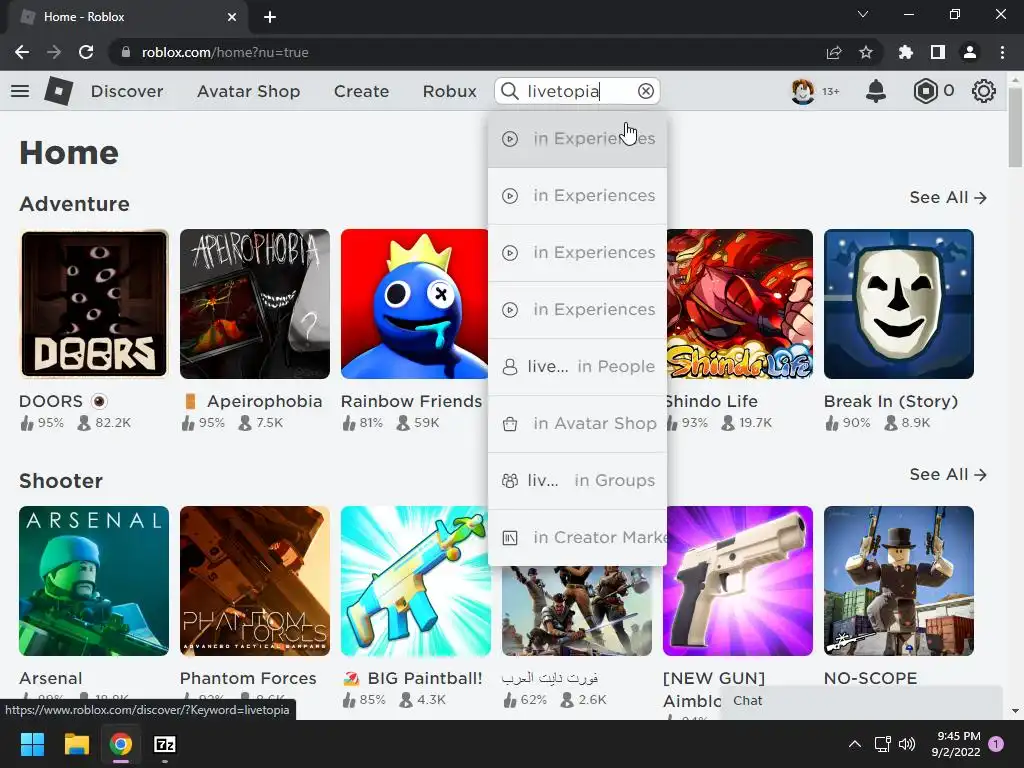1024x768 pixels.
Task: Click the Phantom Forces title text
Action: (x=248, y=678)
